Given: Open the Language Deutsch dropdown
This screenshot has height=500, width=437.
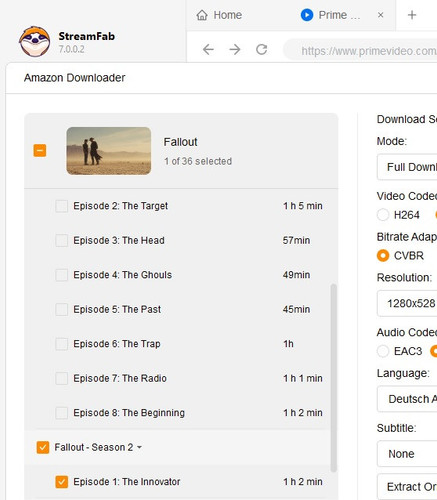Looking at the screenshot, I should [407, 399].
